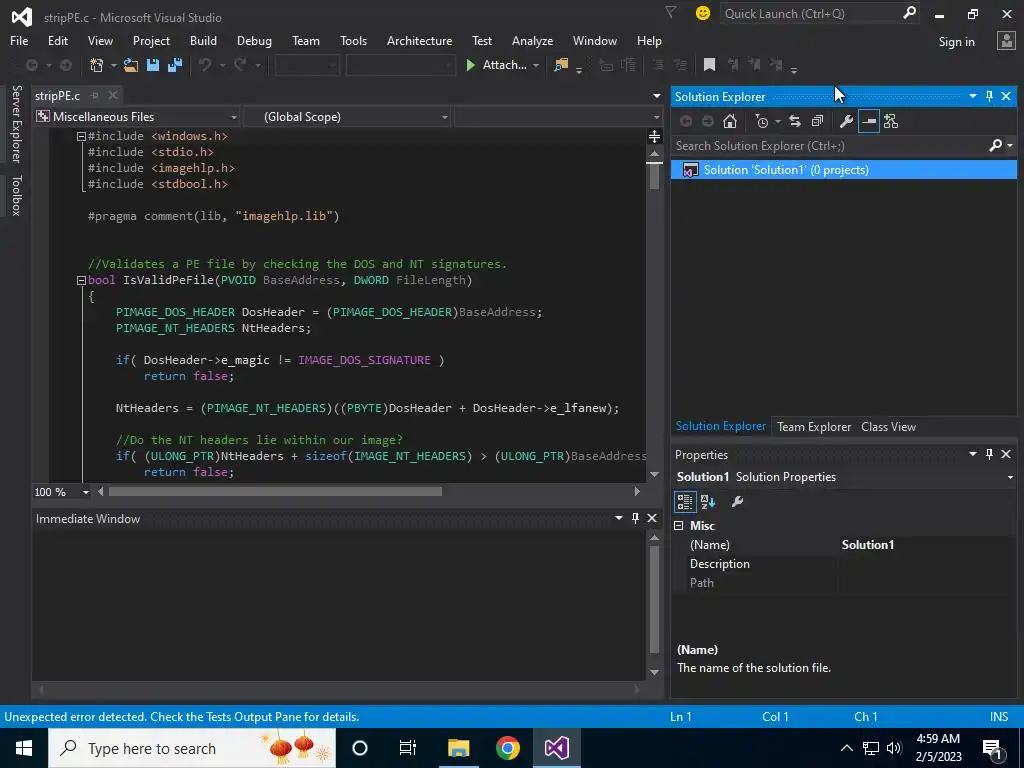Click the Collapse All icon in Solution Explorer
Screen dimensions: 1024x768
pos(817,121)
